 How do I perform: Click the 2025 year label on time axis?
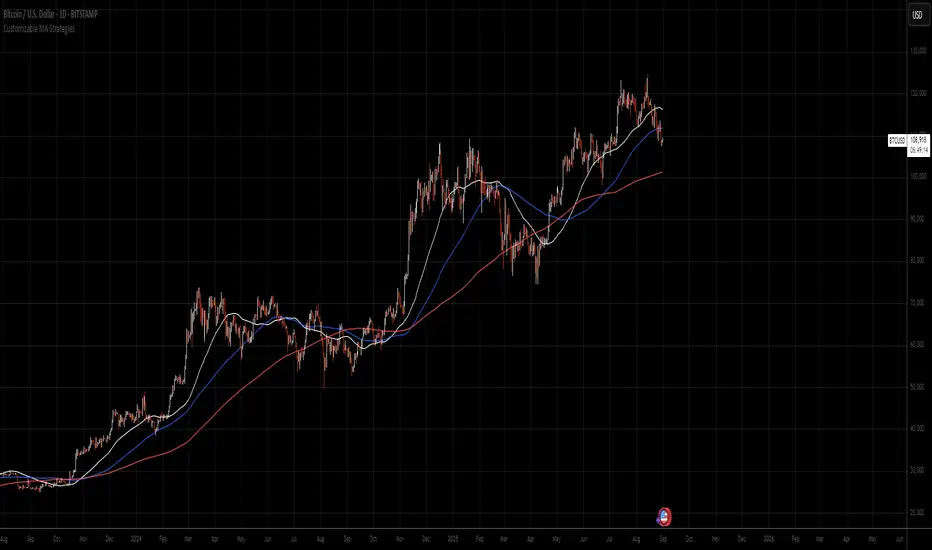coord(453,539)
